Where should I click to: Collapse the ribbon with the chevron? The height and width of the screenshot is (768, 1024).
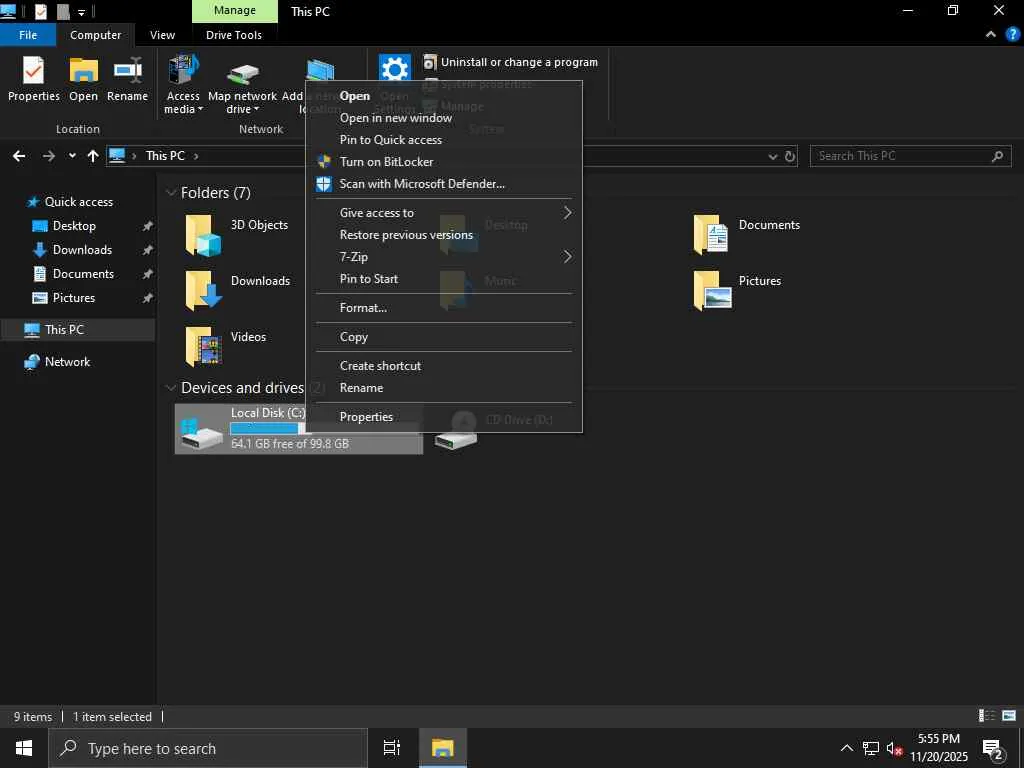[990, 35]
